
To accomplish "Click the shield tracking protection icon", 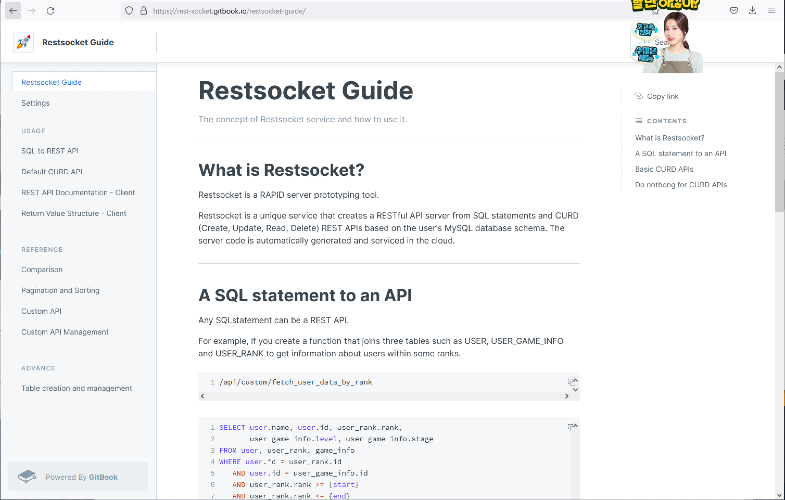I will tap(129, 10).
